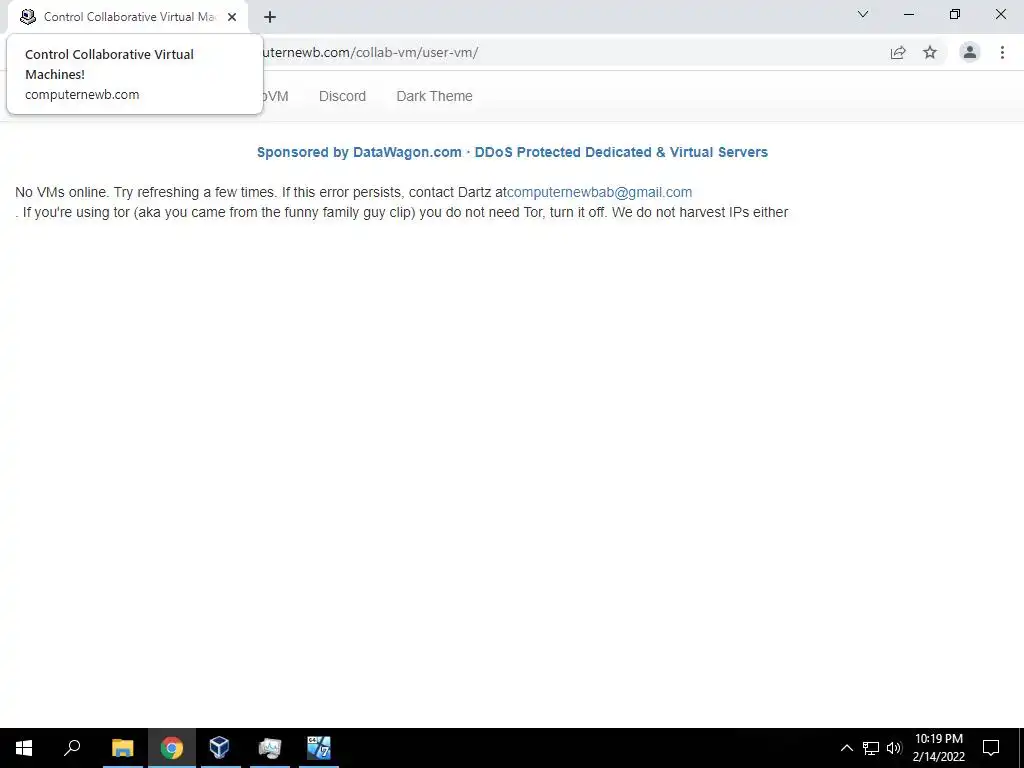Viewport: 1024px width, 768px height.
Task: Open the Chrome profile avatar
Action: [970, 52]
